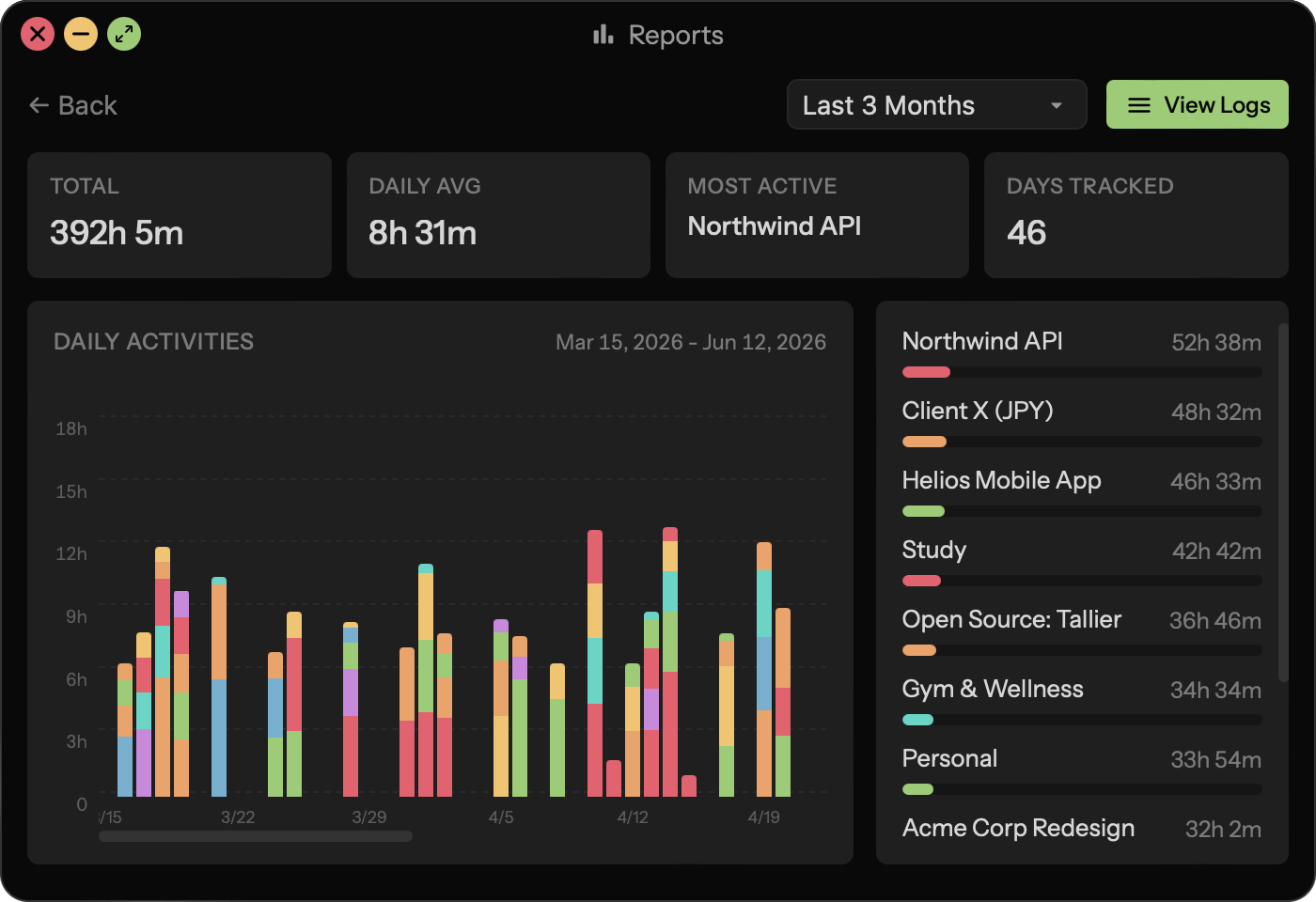Click the Personal progress bar
Image resolution: width=1316 pixels, height=902 pixels.
1082,789
